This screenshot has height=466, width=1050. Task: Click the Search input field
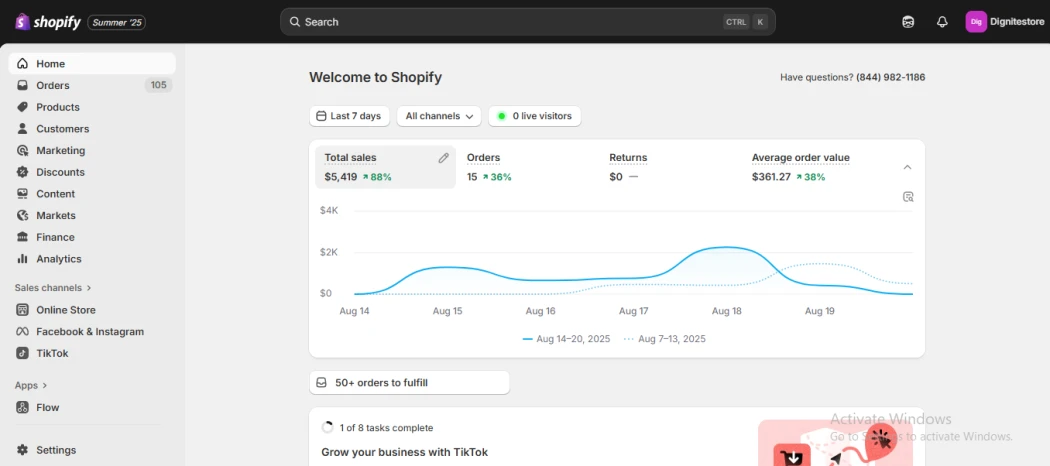tap(528, 22)
